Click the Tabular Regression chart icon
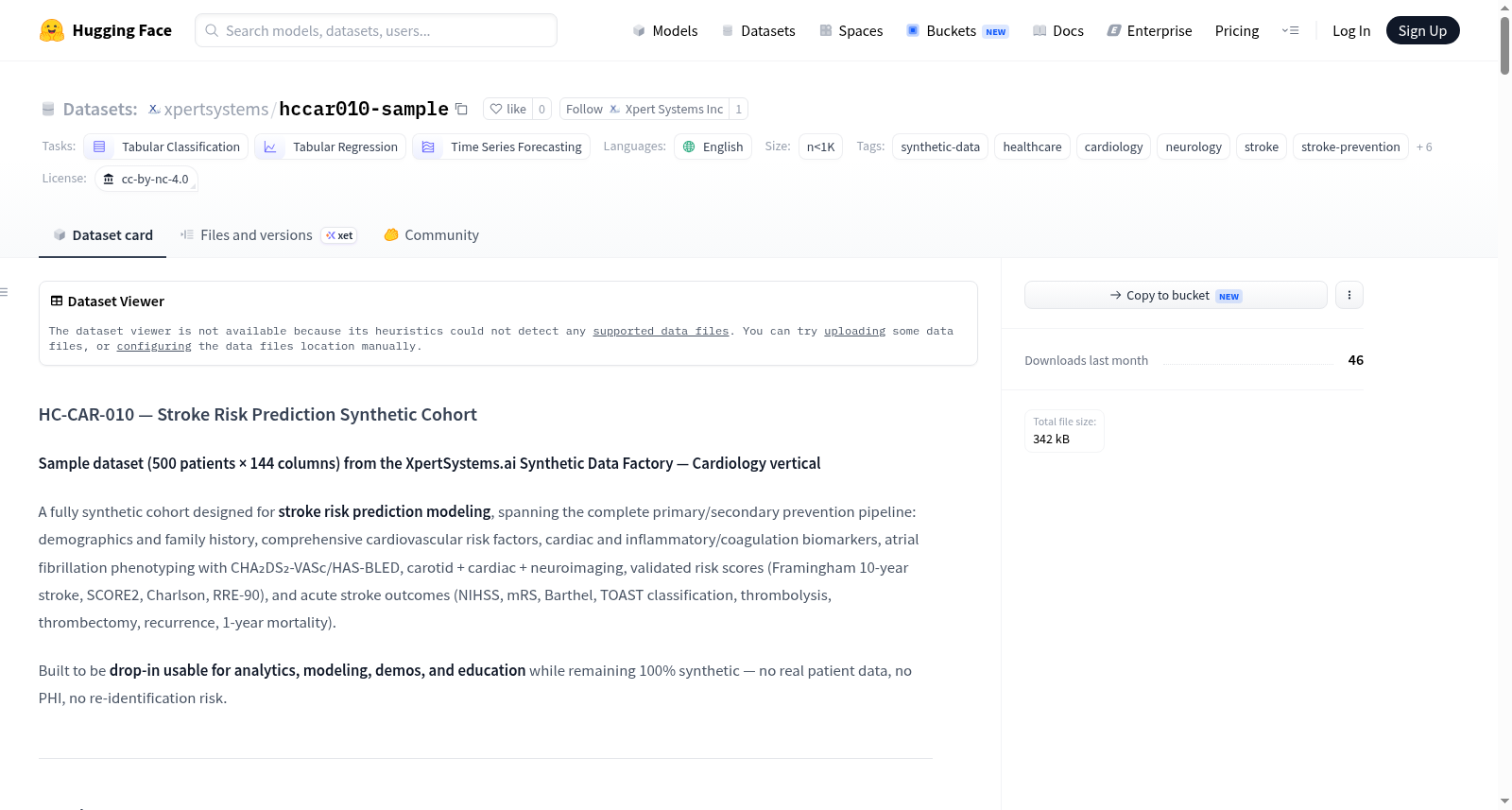 point(270,146)
